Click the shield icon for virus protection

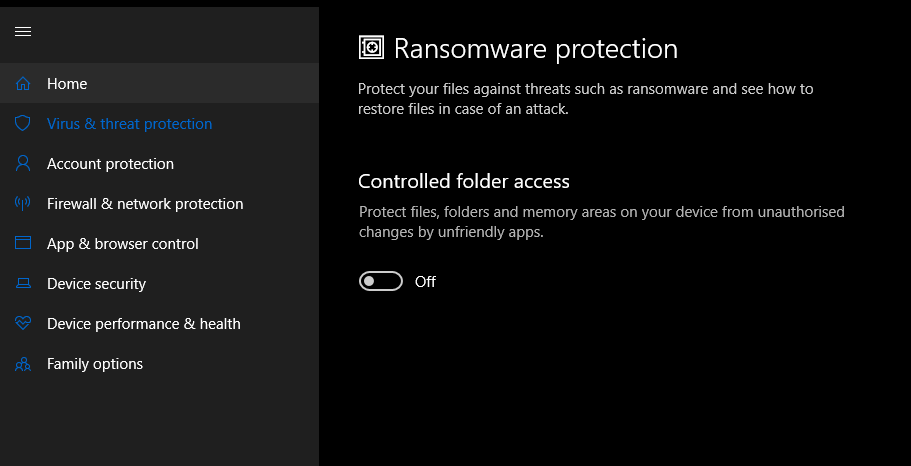(23, 123)
